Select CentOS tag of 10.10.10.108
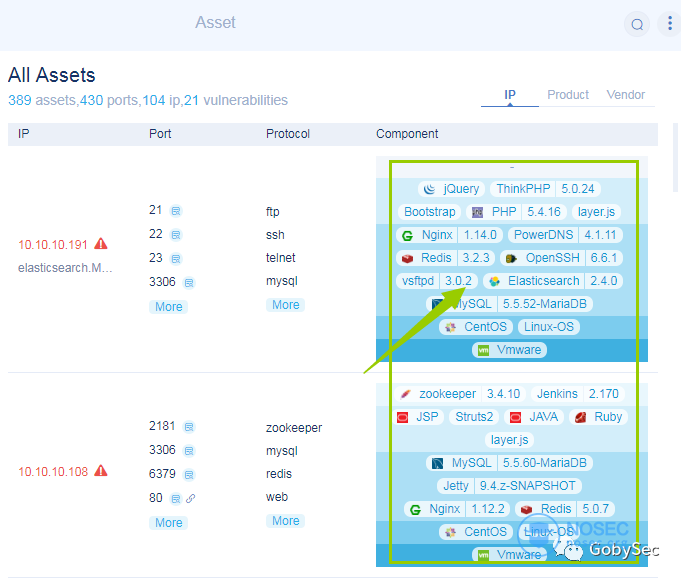Screen dimensions: 681x581 pos(476,532)
